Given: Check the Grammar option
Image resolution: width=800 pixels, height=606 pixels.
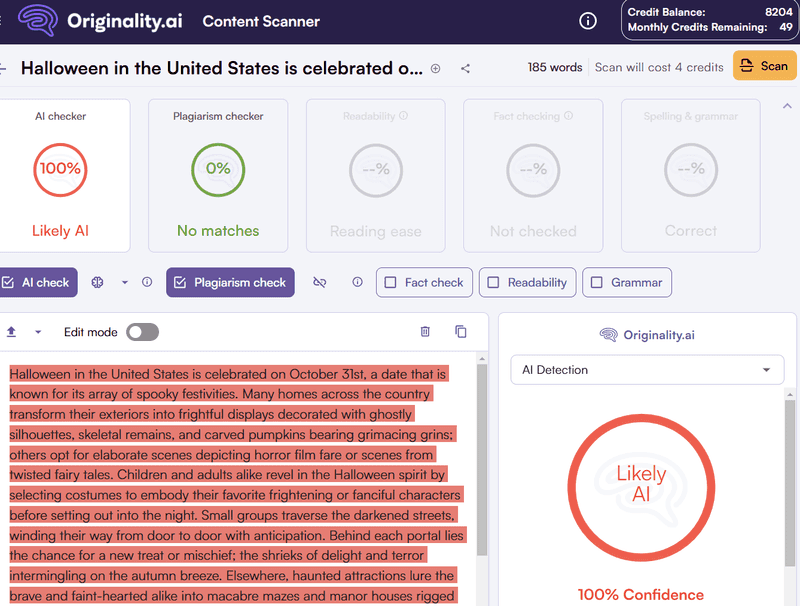Looking at the screenshot, I should click(627, 283).
